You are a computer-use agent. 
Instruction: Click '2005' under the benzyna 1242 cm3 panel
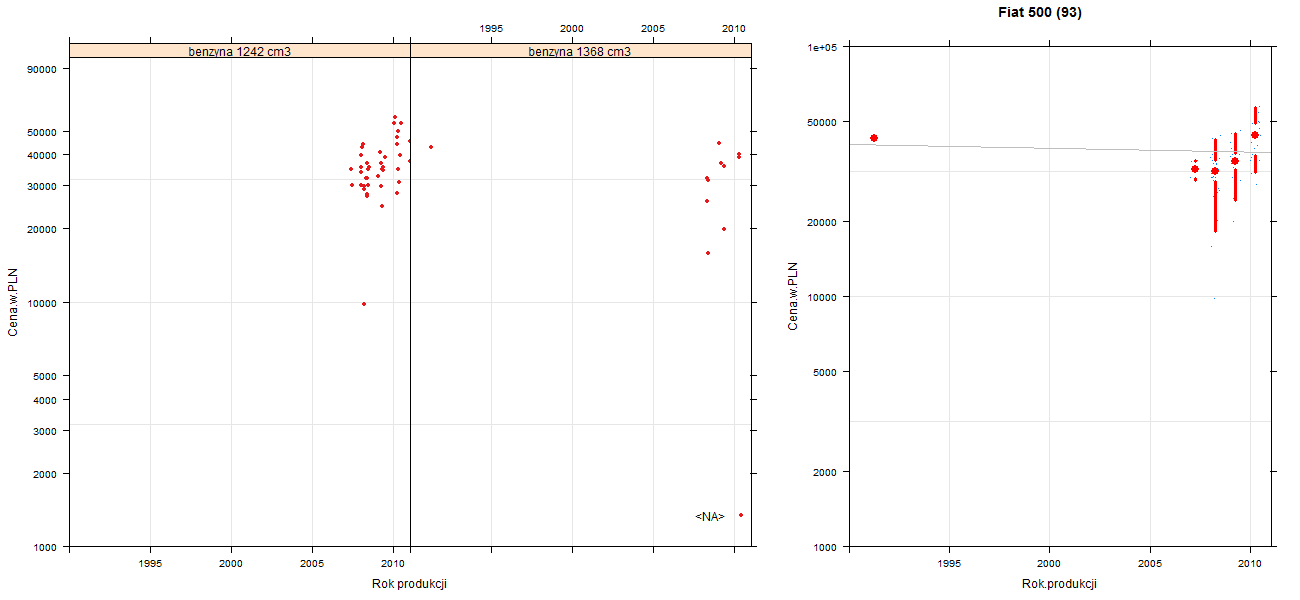tap(313, 564)
